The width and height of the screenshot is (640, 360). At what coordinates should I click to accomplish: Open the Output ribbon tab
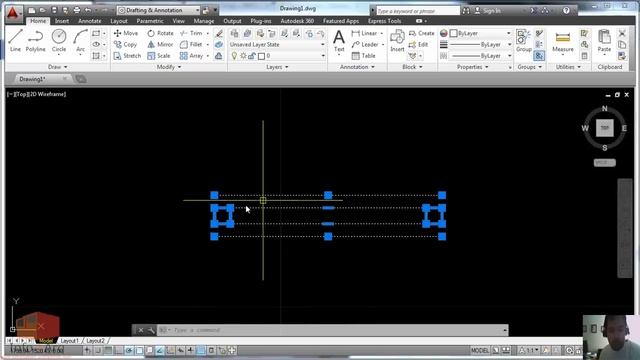[x=232, y=21]
